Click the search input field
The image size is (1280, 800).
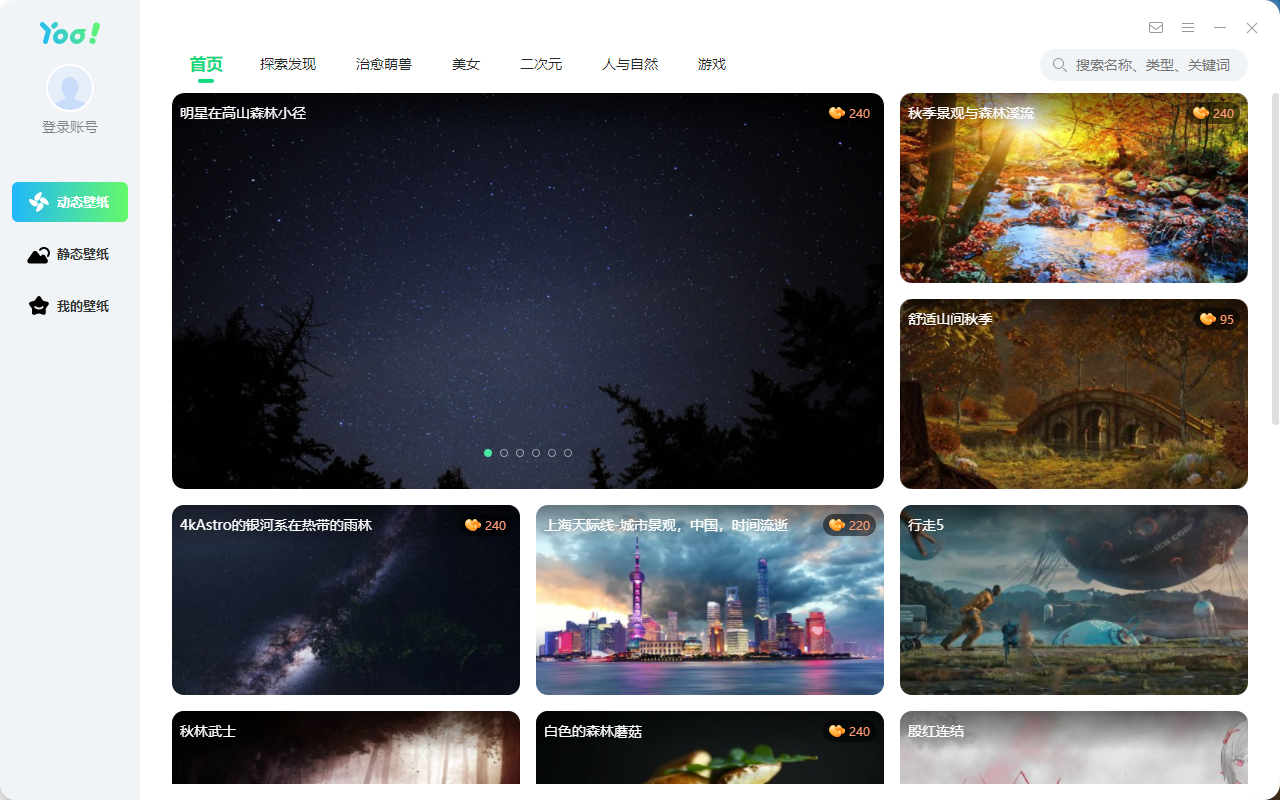[x=1152, y=65]
